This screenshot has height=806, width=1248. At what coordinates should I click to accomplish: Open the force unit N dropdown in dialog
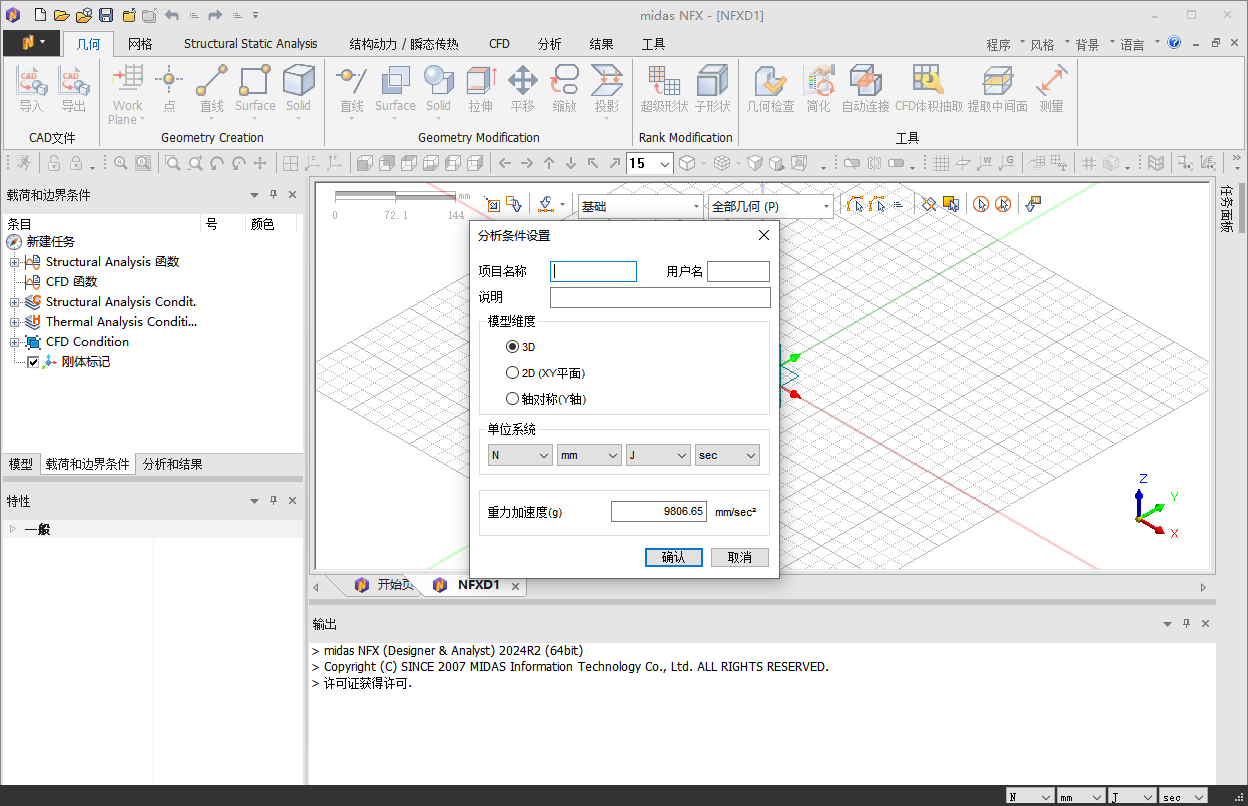coord(520,455)
